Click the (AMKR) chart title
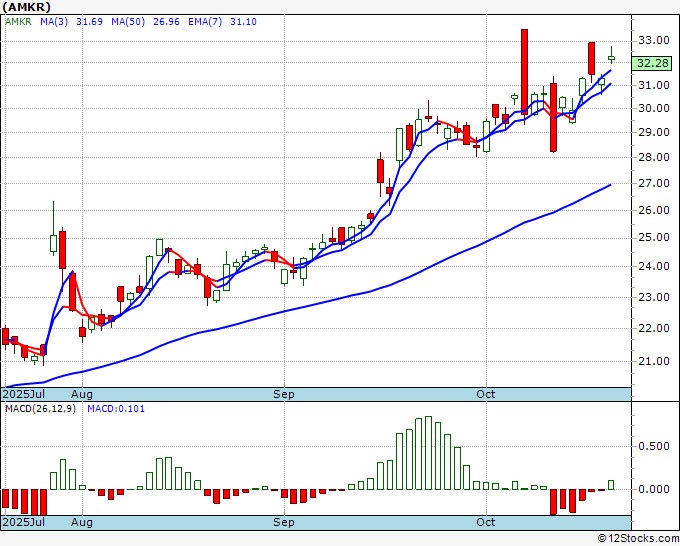680x546 pixels. click(x=26, y=7)
